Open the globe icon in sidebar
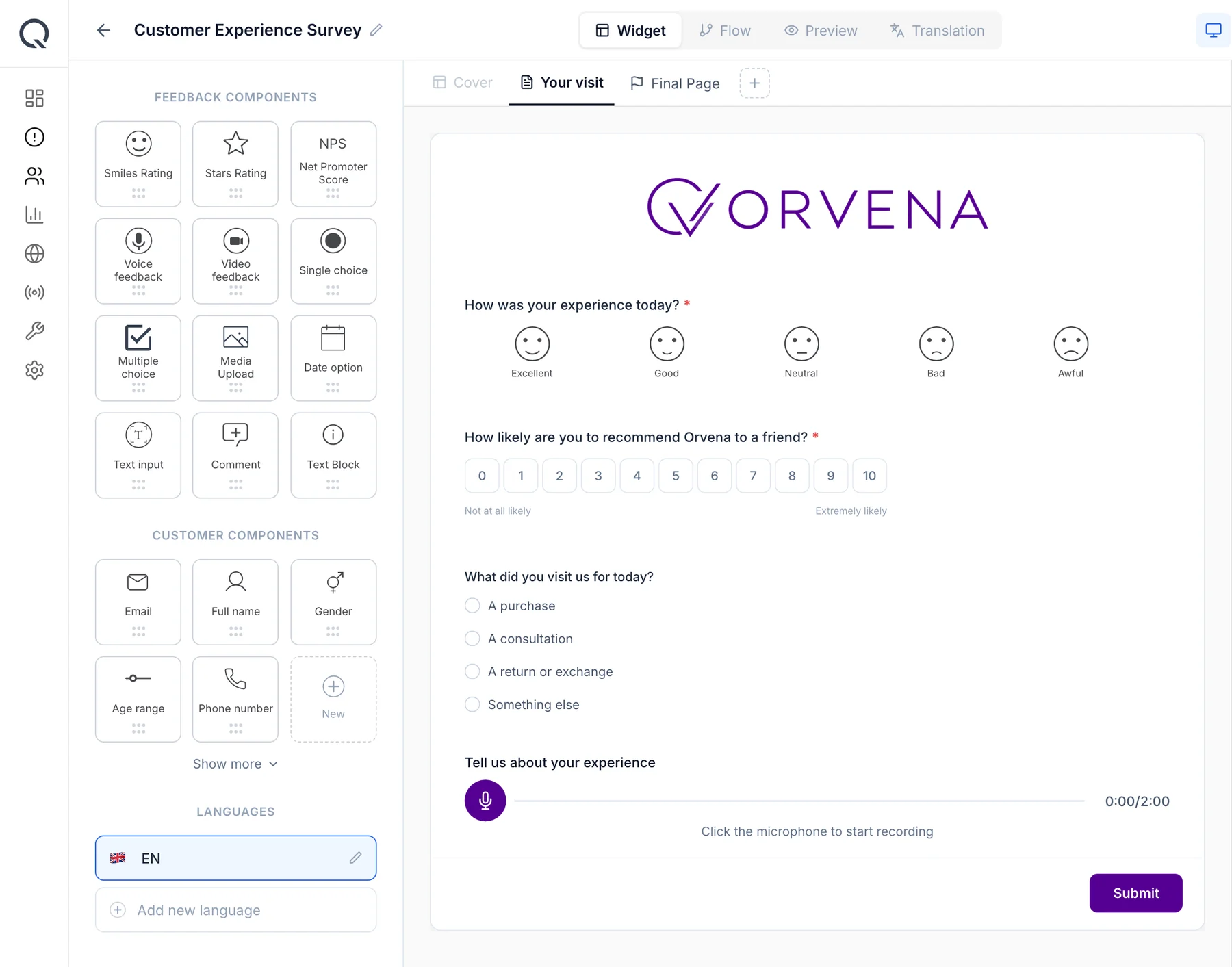This screenshot has width=1232, height=967. coord(34,254)
